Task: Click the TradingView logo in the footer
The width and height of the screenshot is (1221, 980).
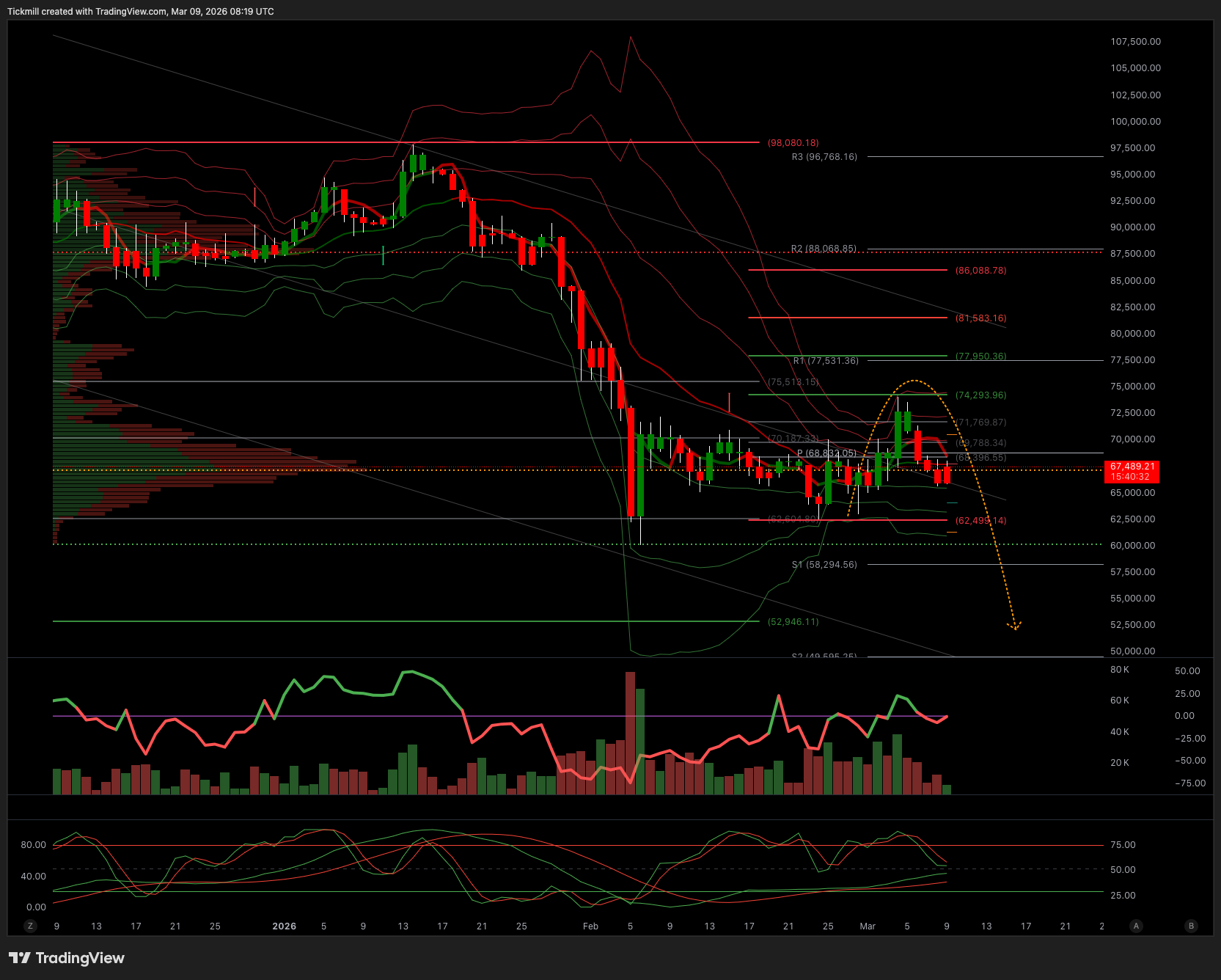Action: click(x=67, y=958)
